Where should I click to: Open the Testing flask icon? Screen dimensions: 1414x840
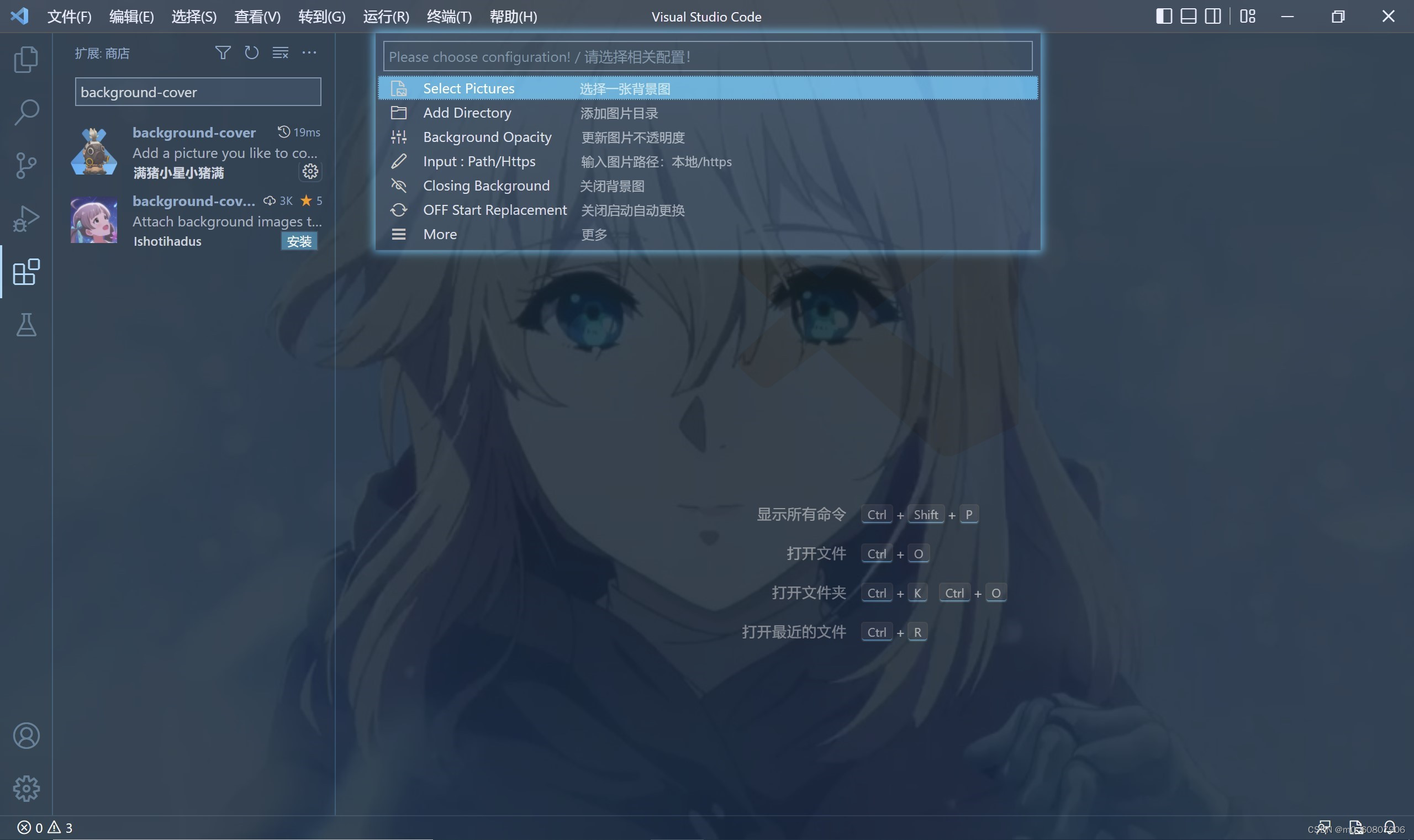click(26, 325)
